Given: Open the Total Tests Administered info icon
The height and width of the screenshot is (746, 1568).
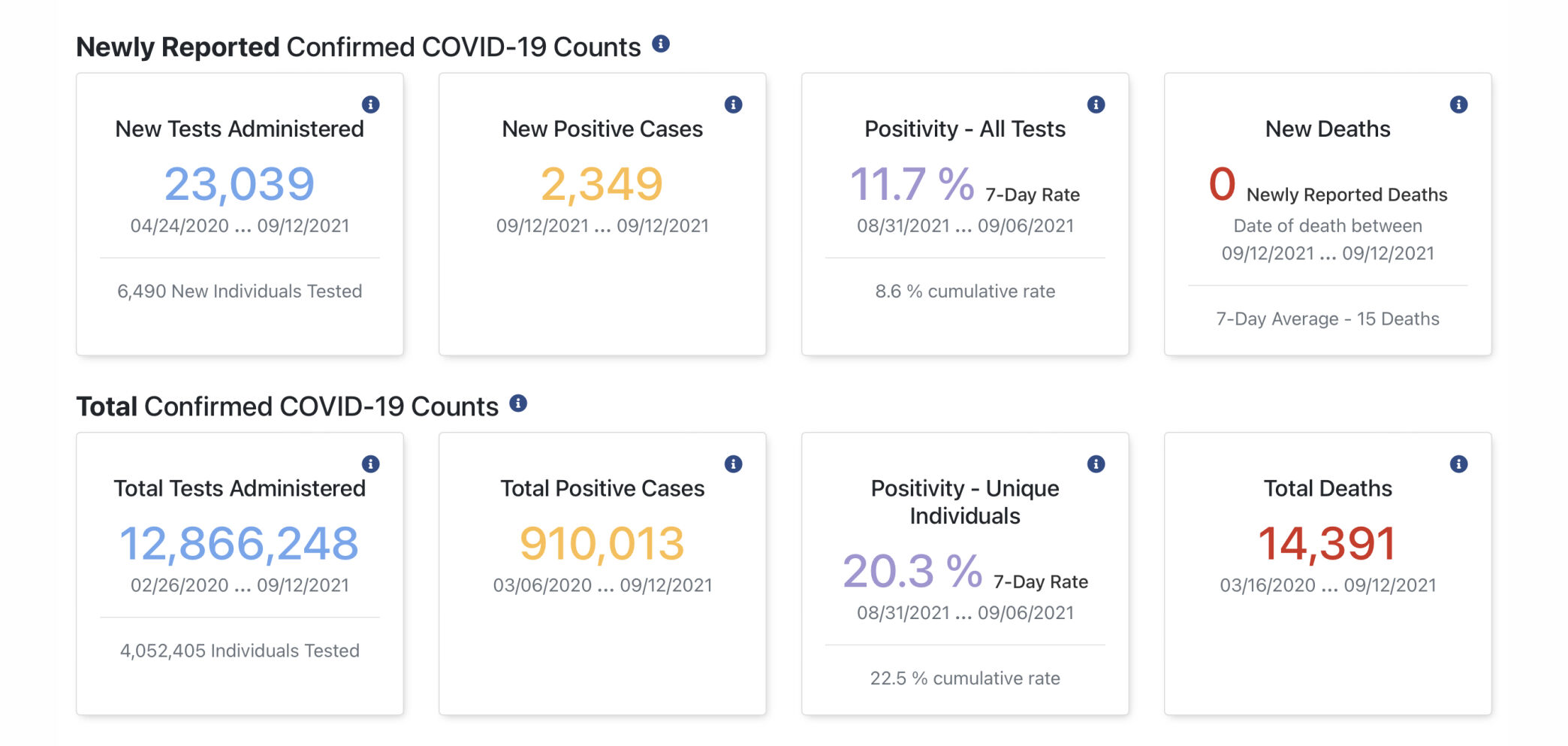Looking at the screenshot, I should coord(372,464).
